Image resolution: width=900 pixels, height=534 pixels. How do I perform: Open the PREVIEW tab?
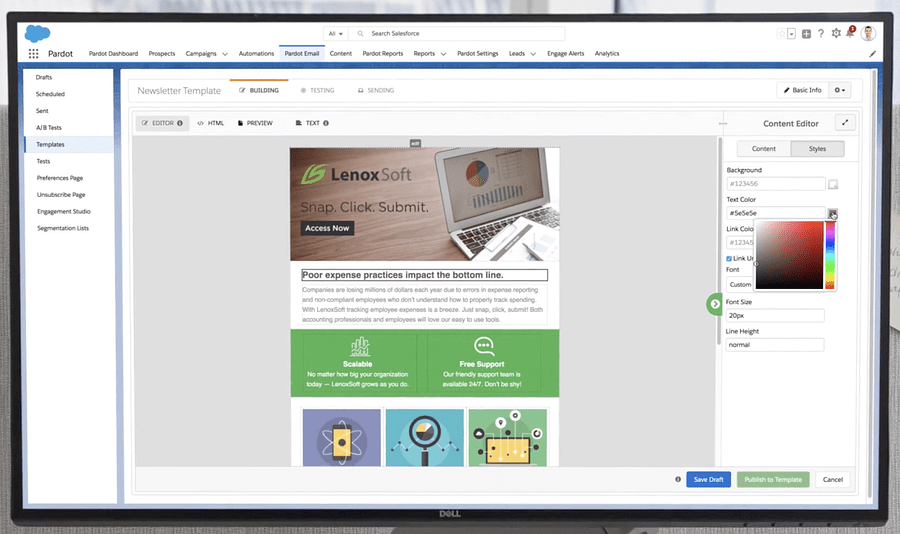[x=255, y=123]
